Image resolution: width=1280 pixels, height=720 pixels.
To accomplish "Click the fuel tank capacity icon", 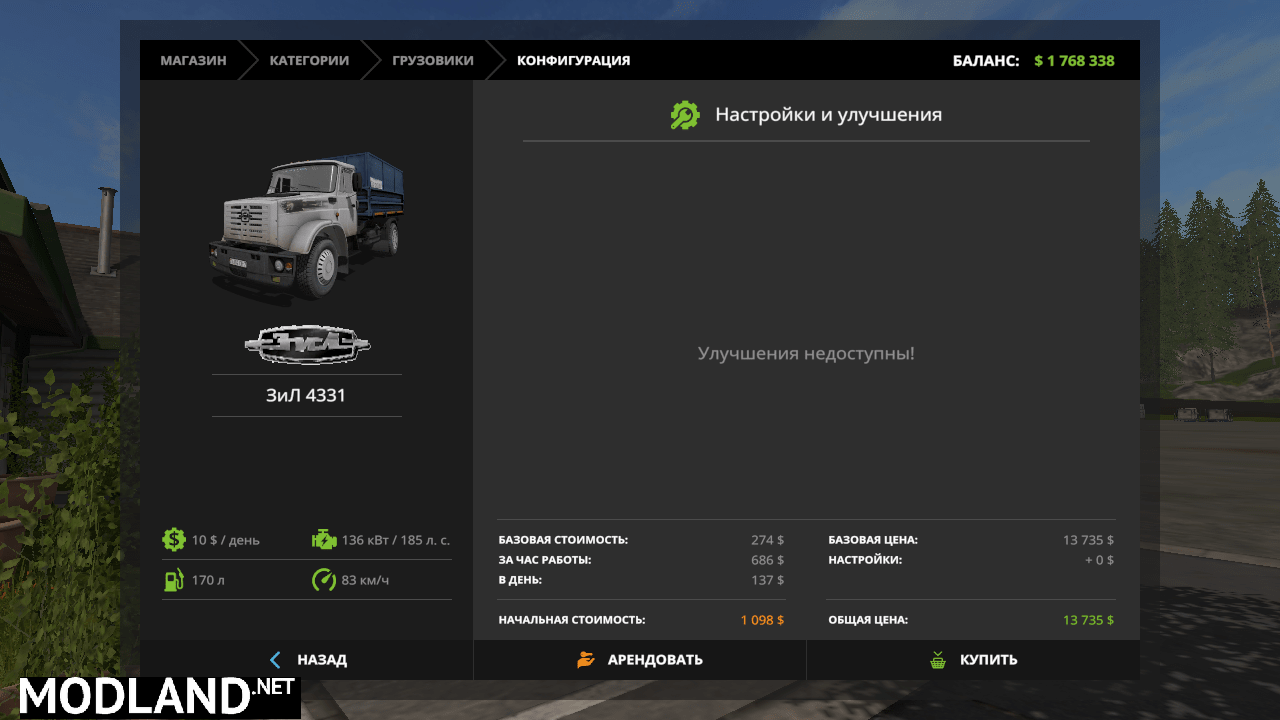I will (x=174, y=580).
